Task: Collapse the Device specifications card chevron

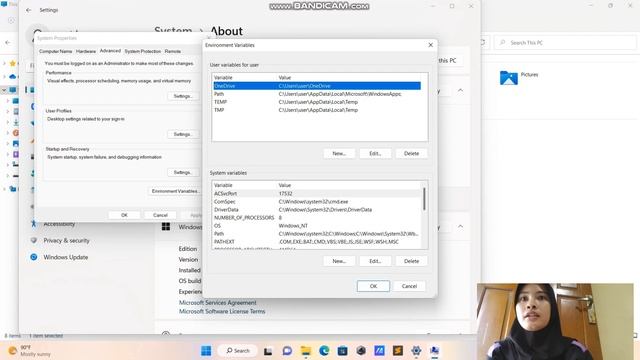Action: coord(460,90)
